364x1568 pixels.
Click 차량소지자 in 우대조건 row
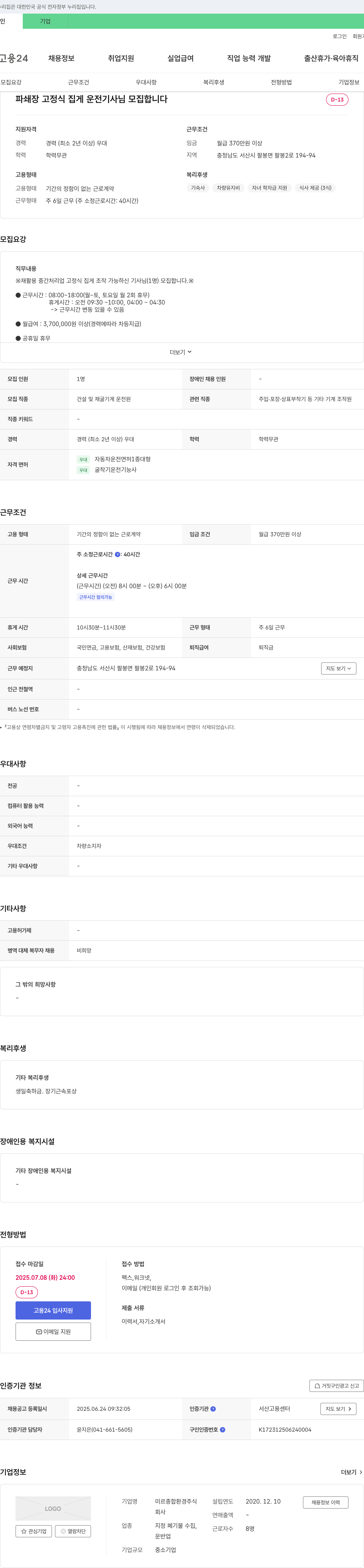coord(89,846)
